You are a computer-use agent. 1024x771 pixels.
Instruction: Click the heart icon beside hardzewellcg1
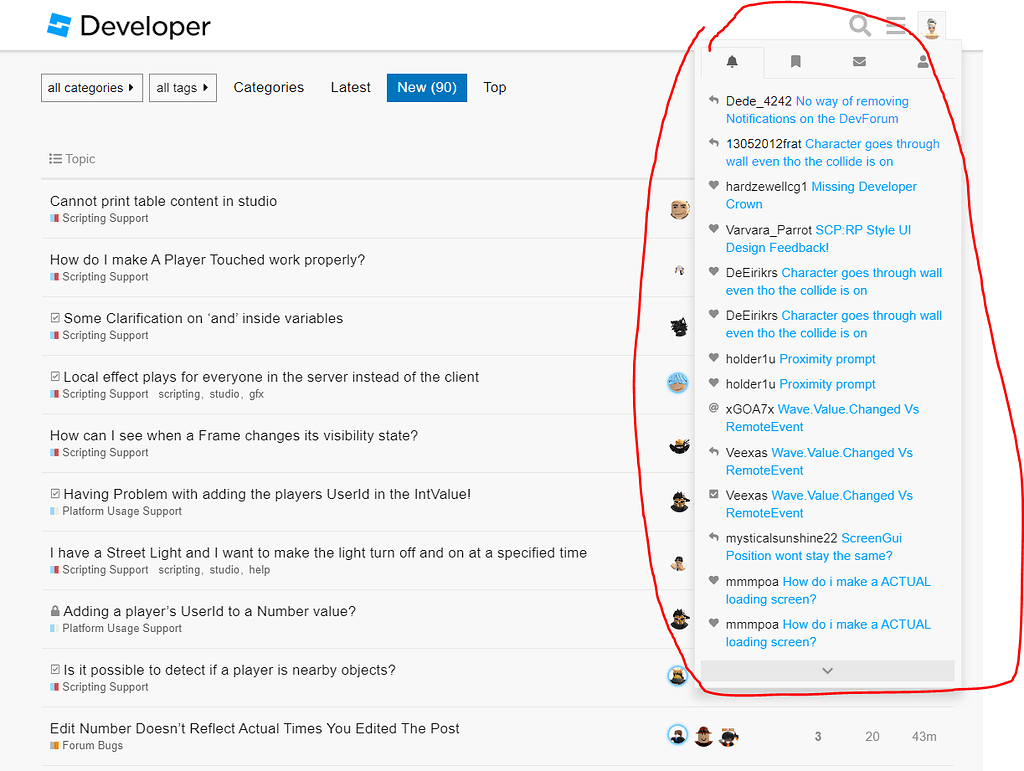[x=713, y=186]
